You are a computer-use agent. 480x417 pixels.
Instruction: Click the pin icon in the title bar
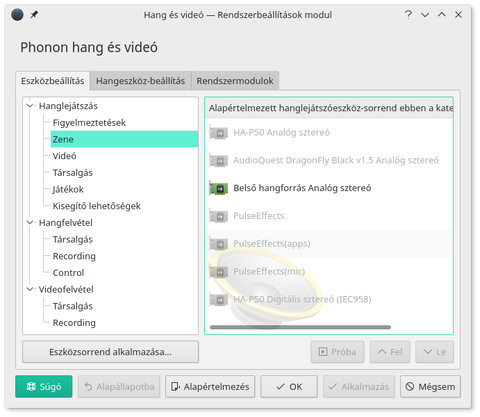click(x=34, y=15)
